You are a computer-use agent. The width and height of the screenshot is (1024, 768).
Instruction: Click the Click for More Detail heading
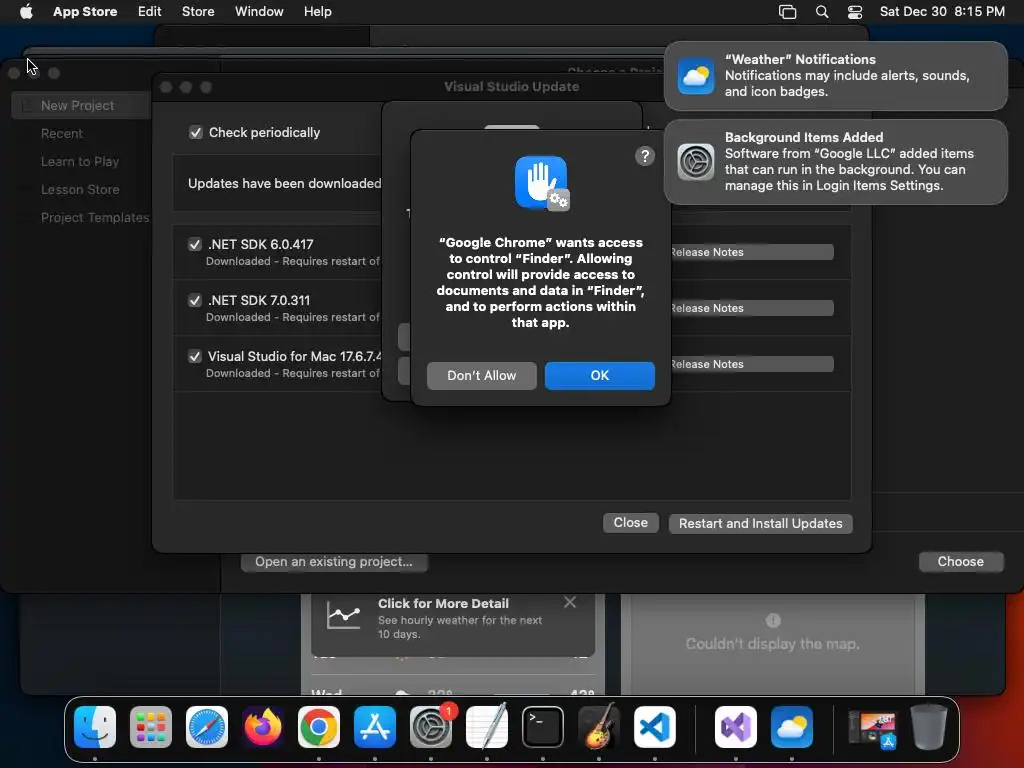pyautogui.click(x=443, y=603)
